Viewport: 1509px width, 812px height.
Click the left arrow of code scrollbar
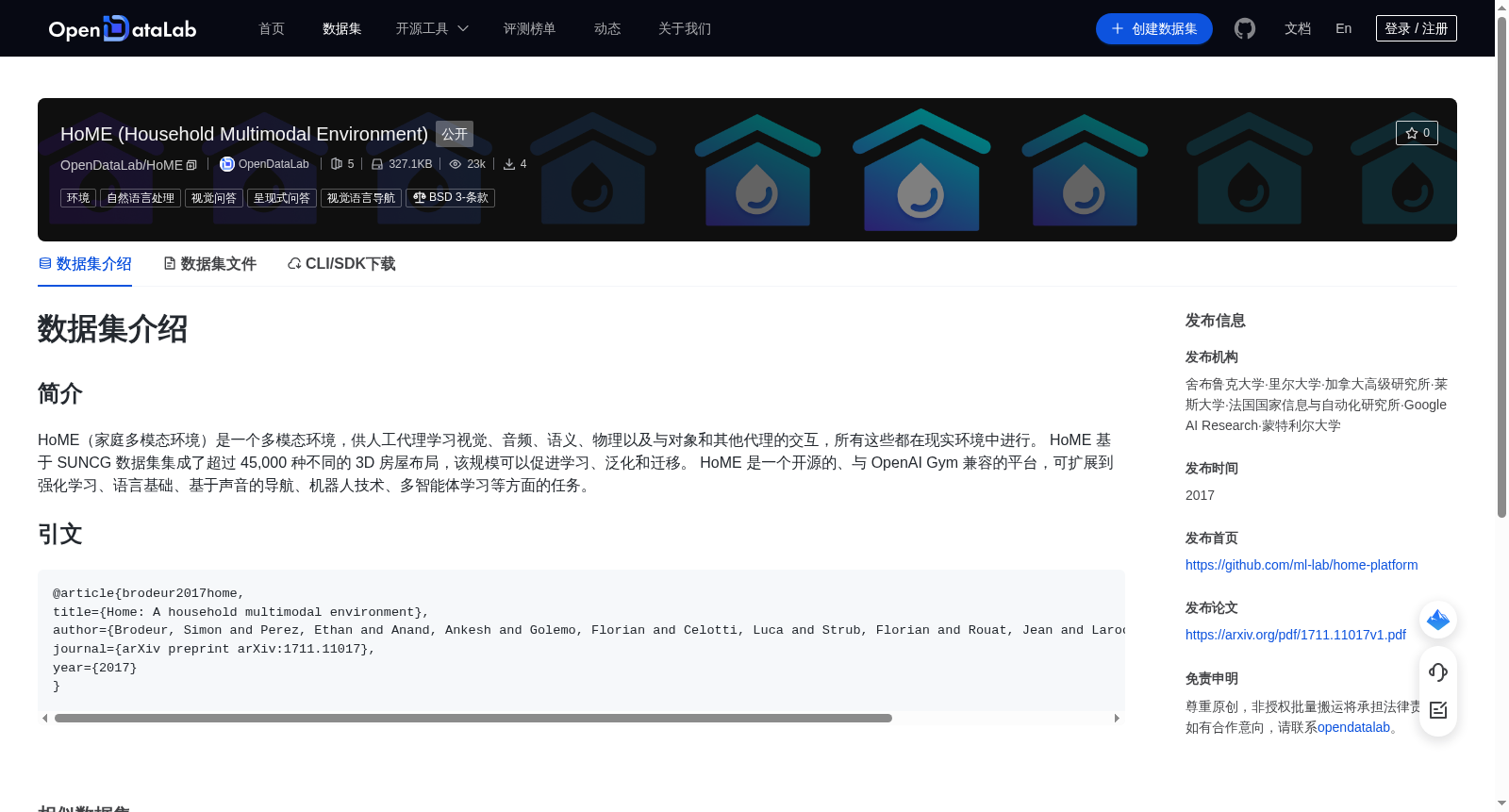pyautogui.click(x=44, y=719)
